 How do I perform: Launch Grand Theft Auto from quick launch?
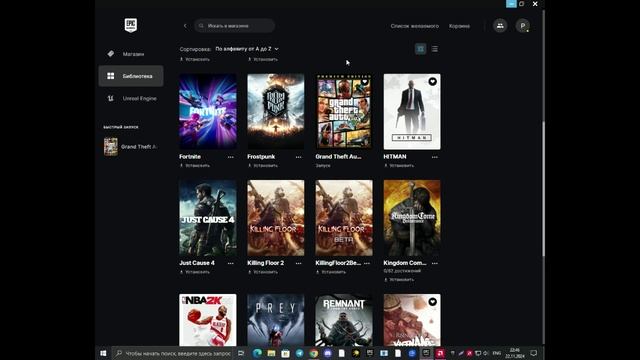pyautogui.click(x=131, y=147)
